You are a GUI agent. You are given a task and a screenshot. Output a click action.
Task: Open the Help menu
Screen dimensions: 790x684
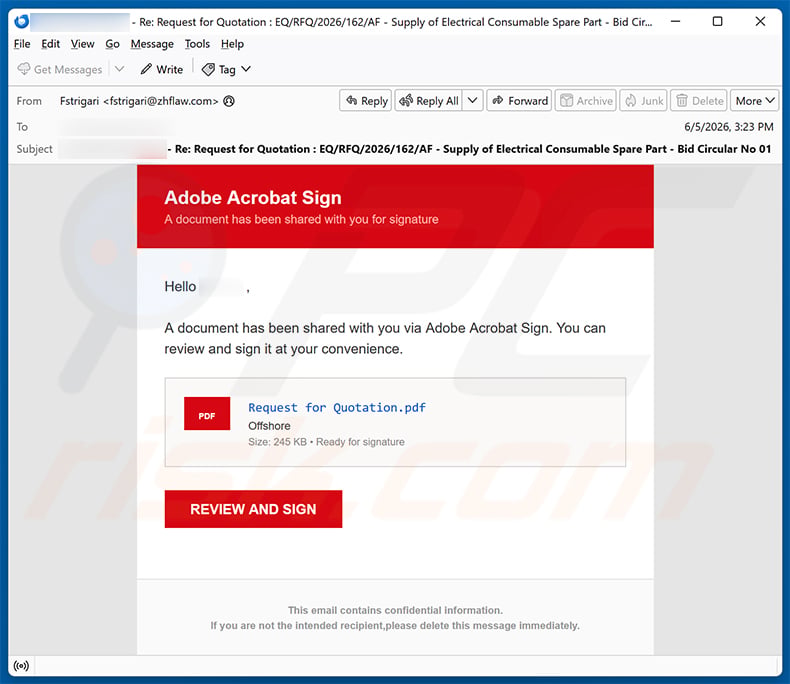pyautogui.click(x=232, y=44)
